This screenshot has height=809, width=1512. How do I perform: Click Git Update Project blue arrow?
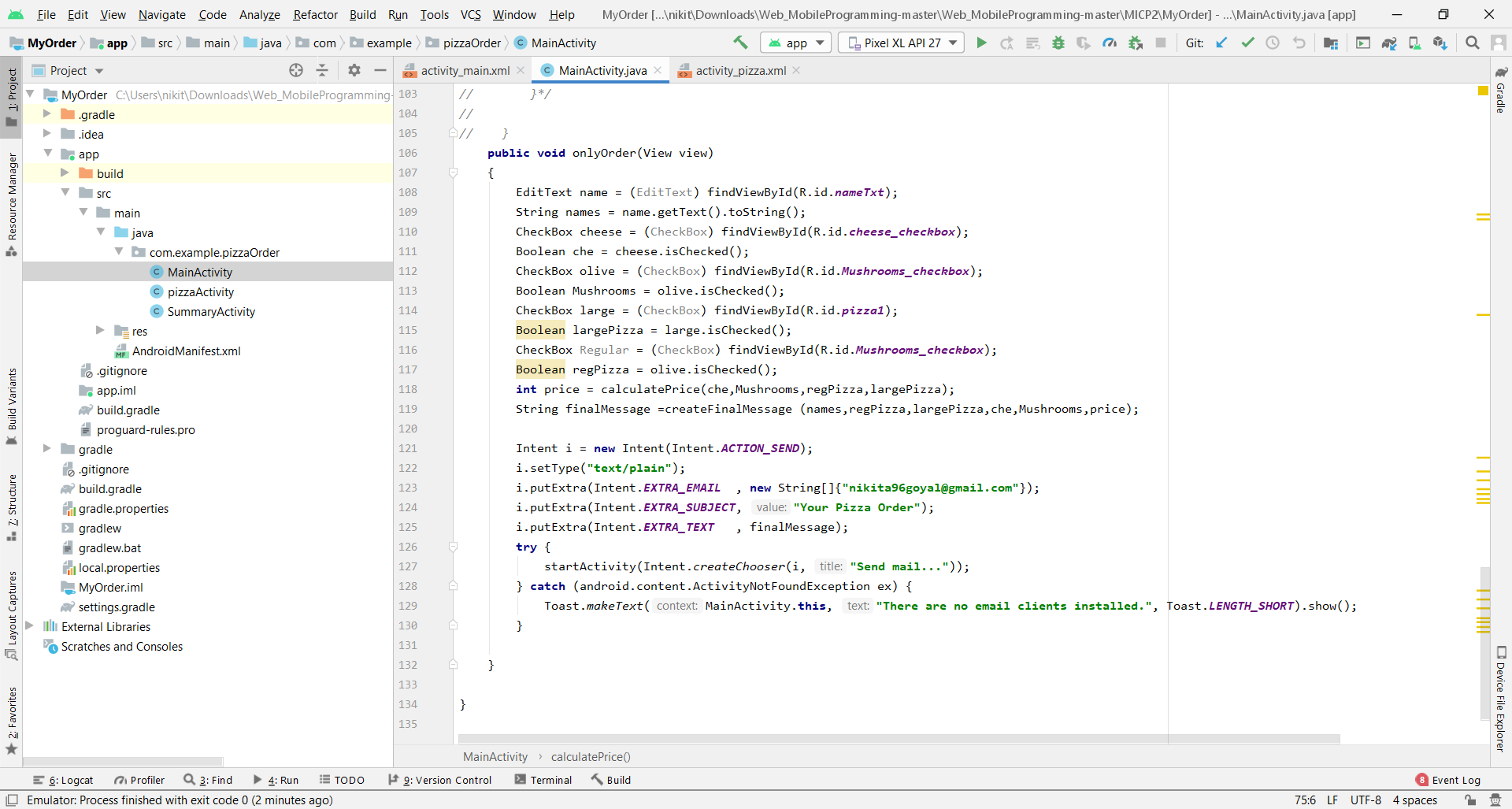[1221, 43]
